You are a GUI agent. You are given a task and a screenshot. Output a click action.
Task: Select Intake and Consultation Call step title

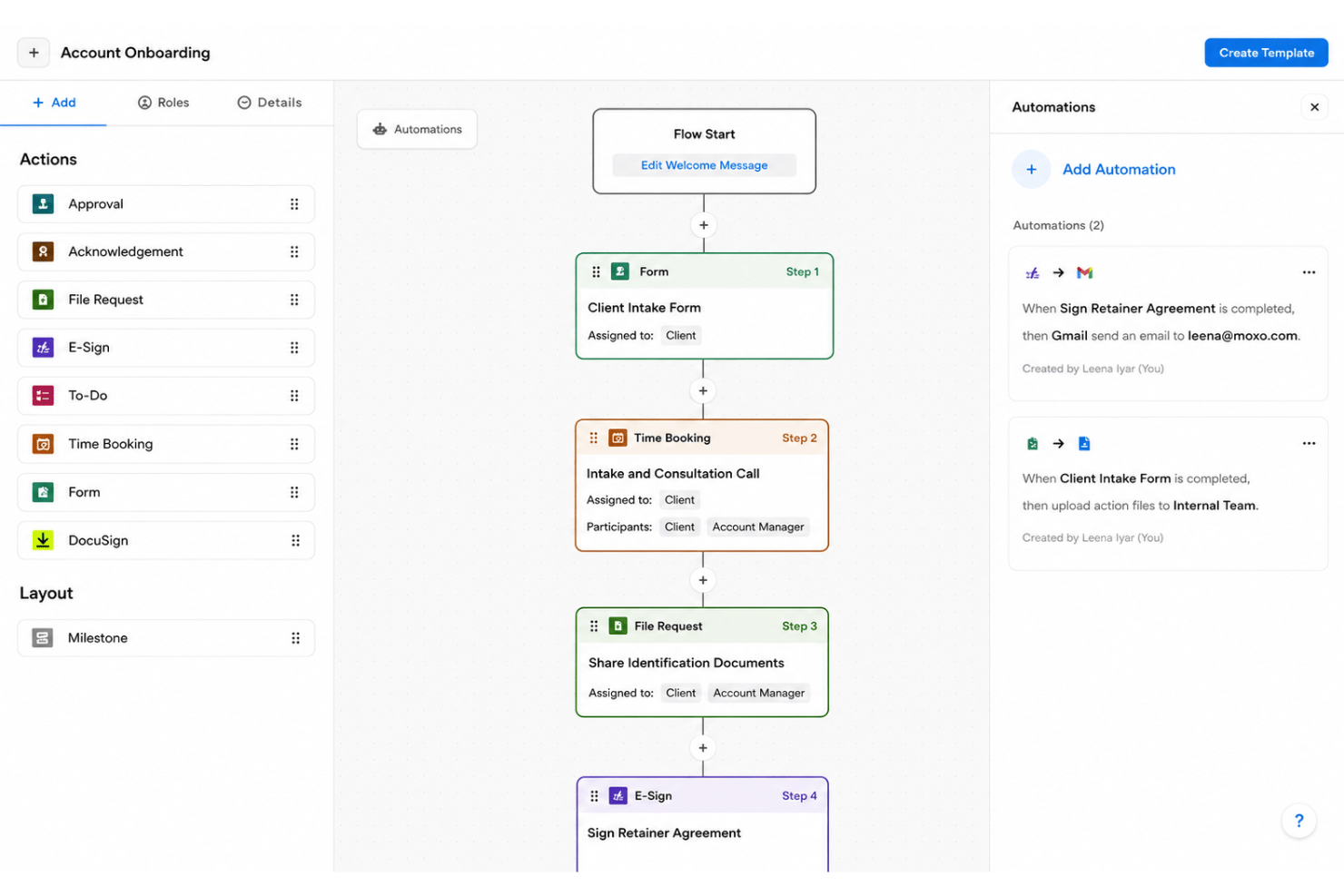click(673, 474)
